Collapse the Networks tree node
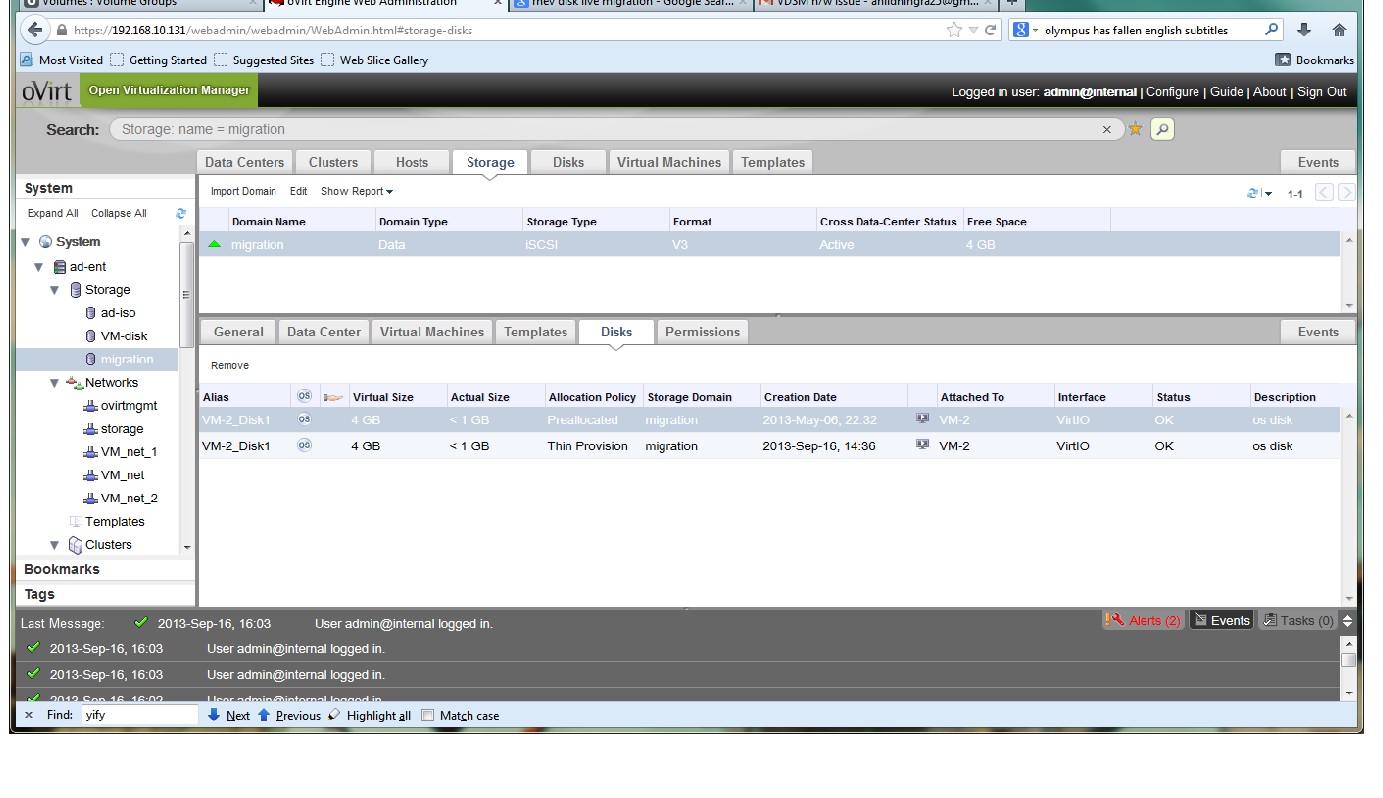 (55, 383)
